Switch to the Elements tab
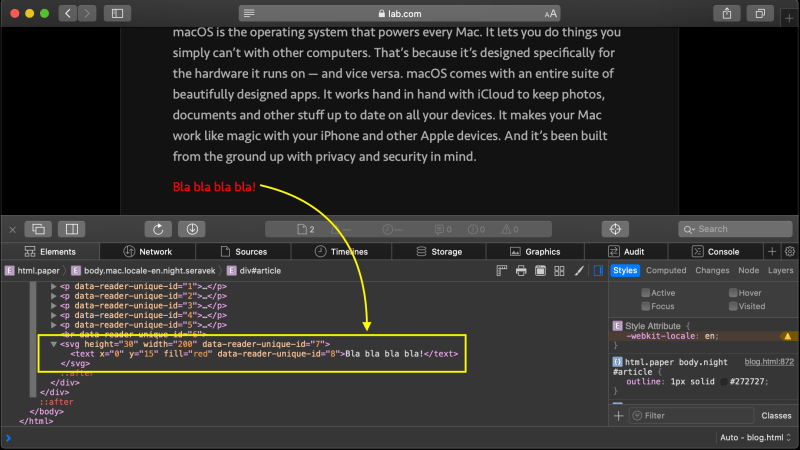Image resolution: width=800 pixels, height=450 pixels. pos(50,252)
